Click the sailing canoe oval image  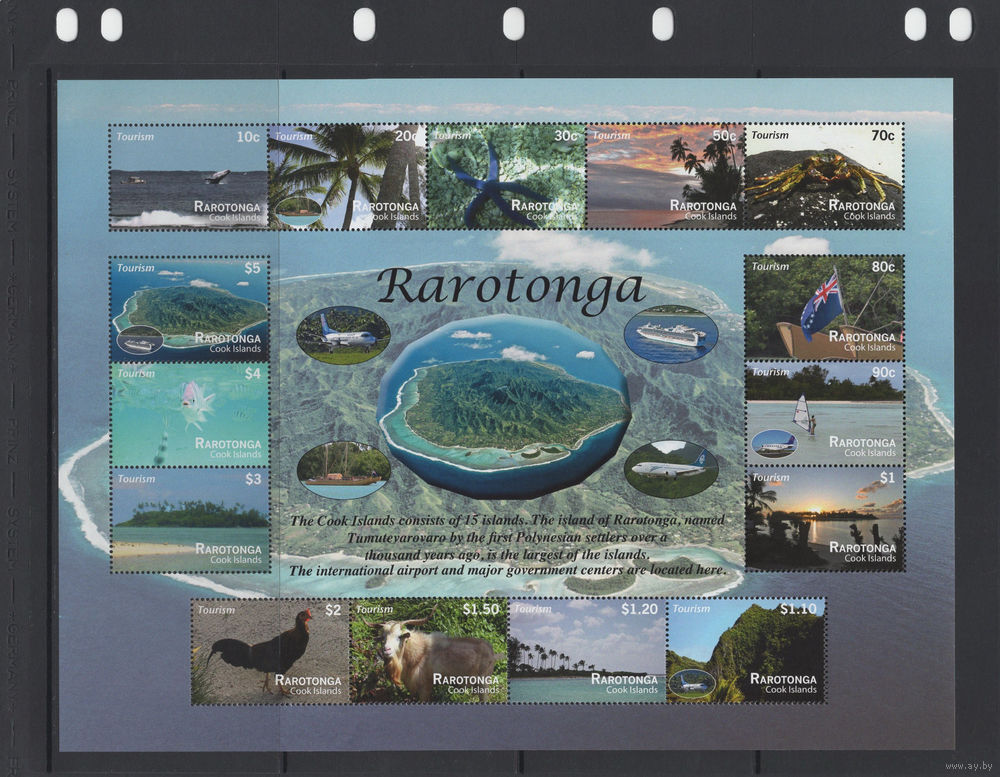343,469
